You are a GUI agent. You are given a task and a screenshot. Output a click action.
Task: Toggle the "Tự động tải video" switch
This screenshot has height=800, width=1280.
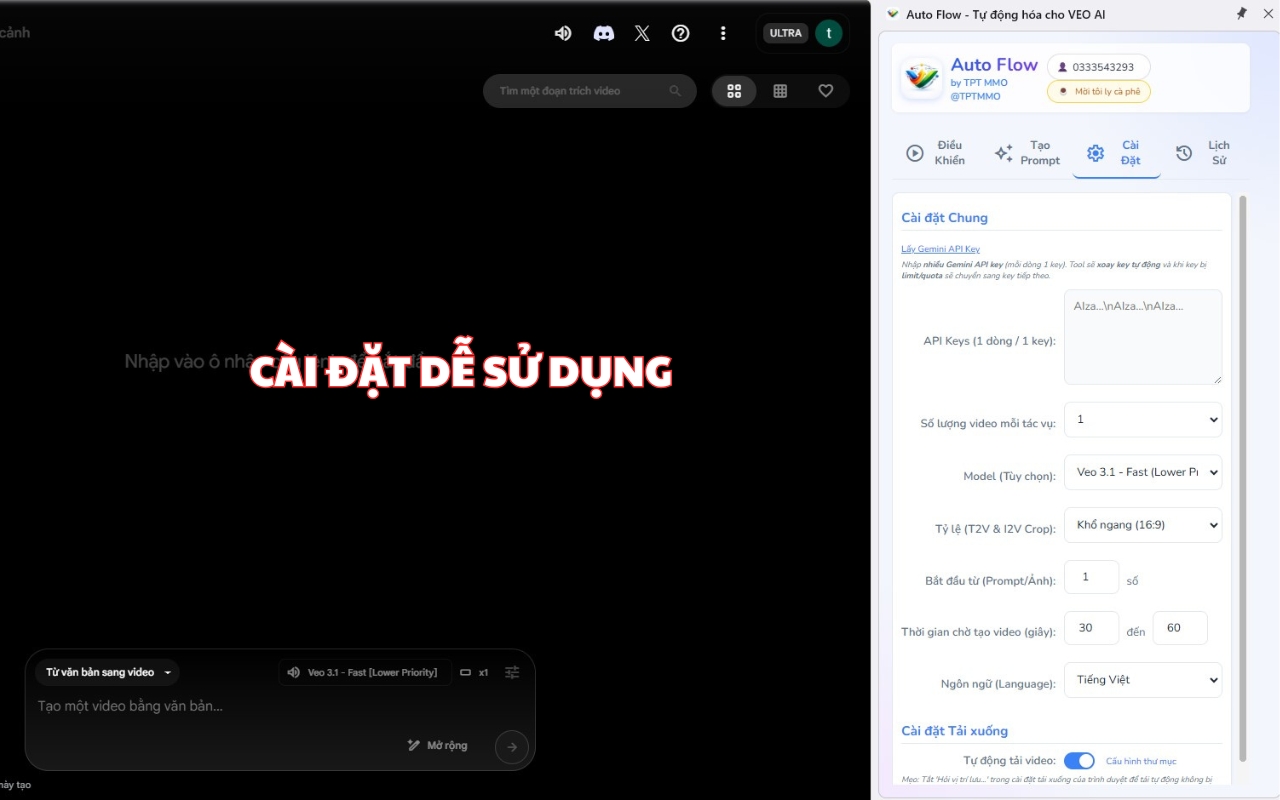[1079, 761]
